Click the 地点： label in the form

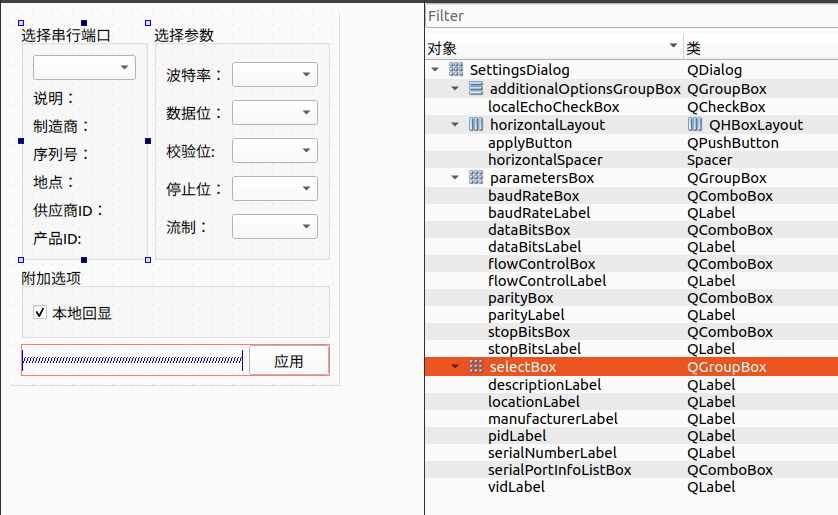(54, 182)
